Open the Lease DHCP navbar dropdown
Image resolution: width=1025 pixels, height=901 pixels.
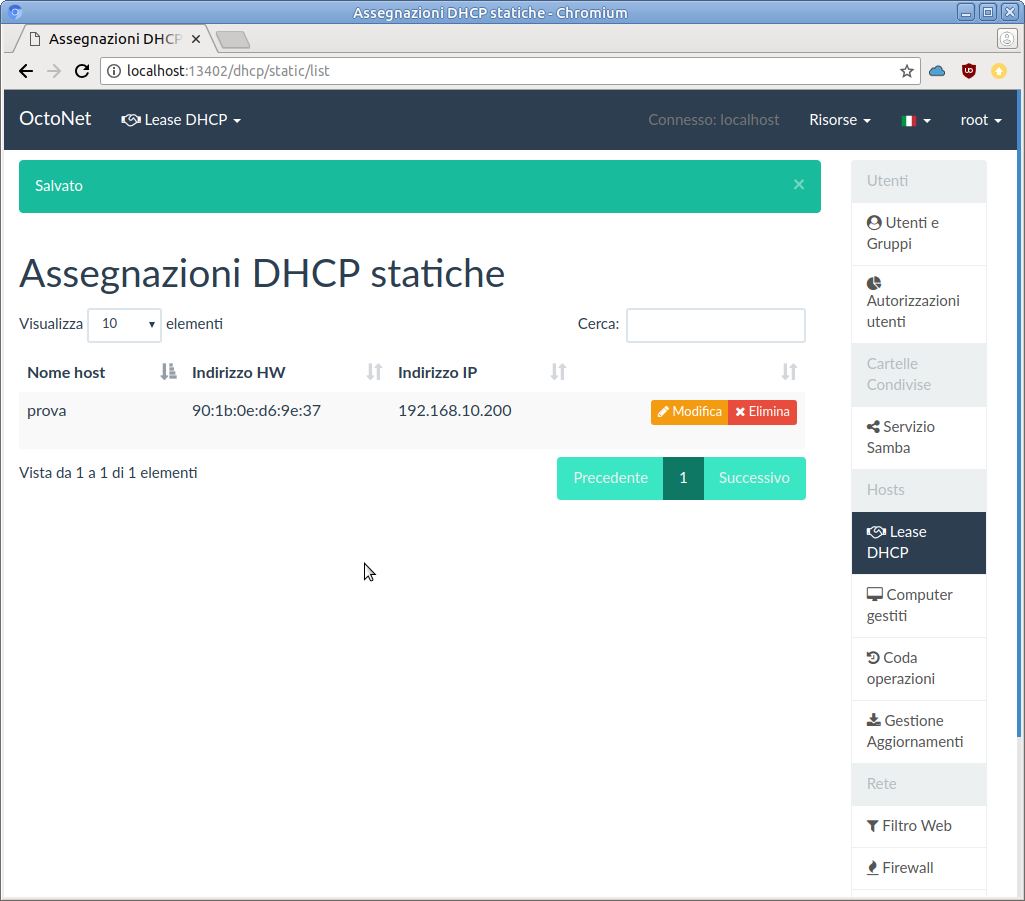[181, 120]
